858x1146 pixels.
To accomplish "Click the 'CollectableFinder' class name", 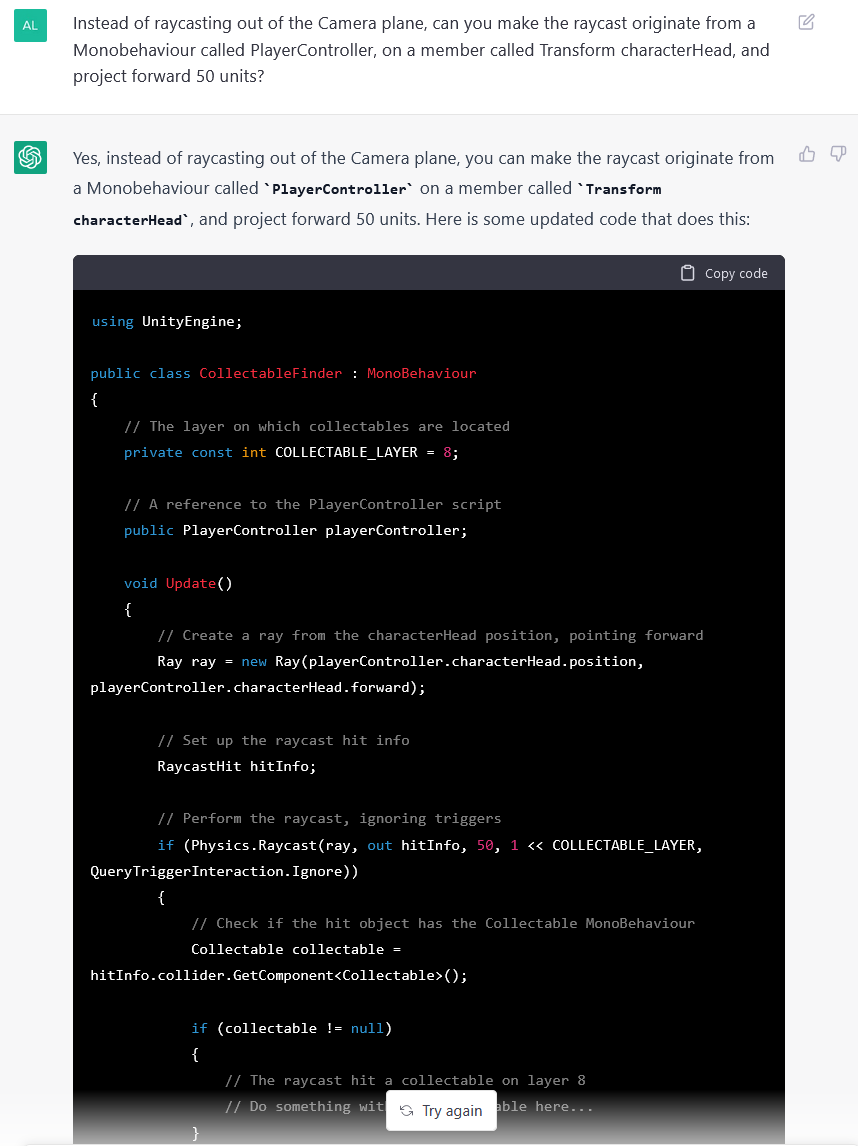I will [x=270, y=373].
